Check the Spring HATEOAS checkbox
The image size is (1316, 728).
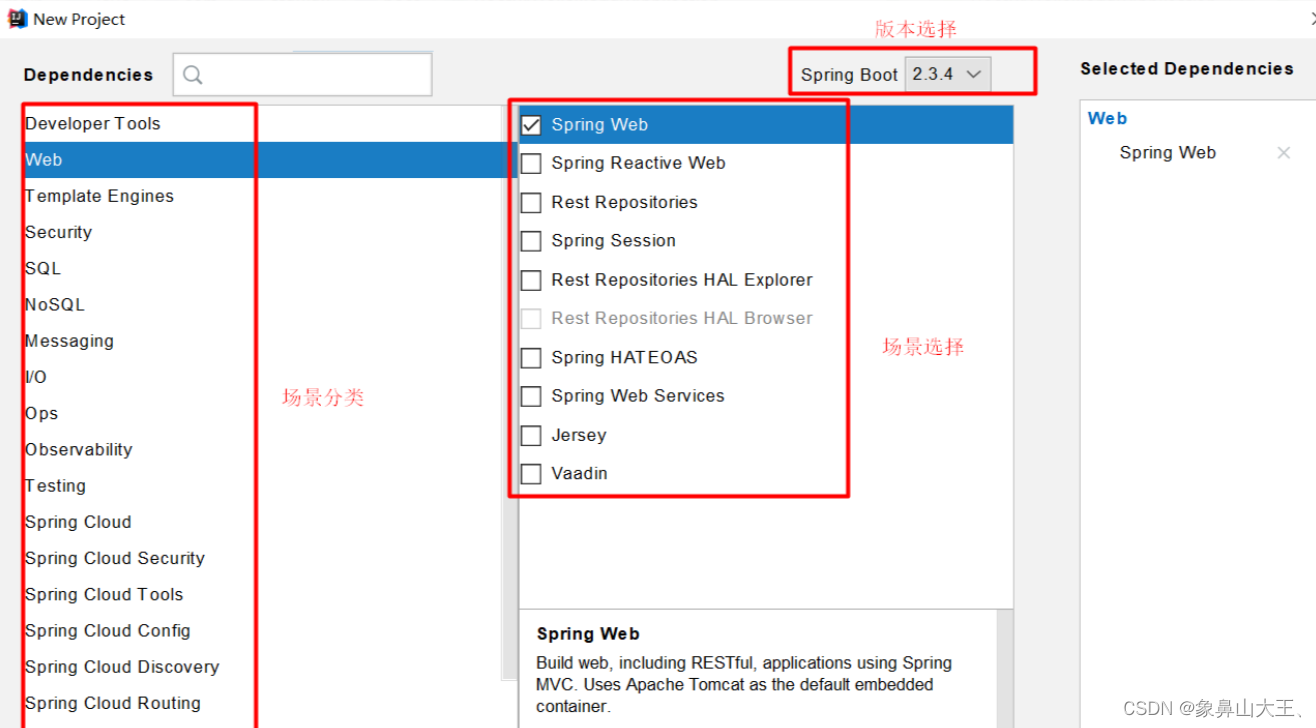coord(531,358)
